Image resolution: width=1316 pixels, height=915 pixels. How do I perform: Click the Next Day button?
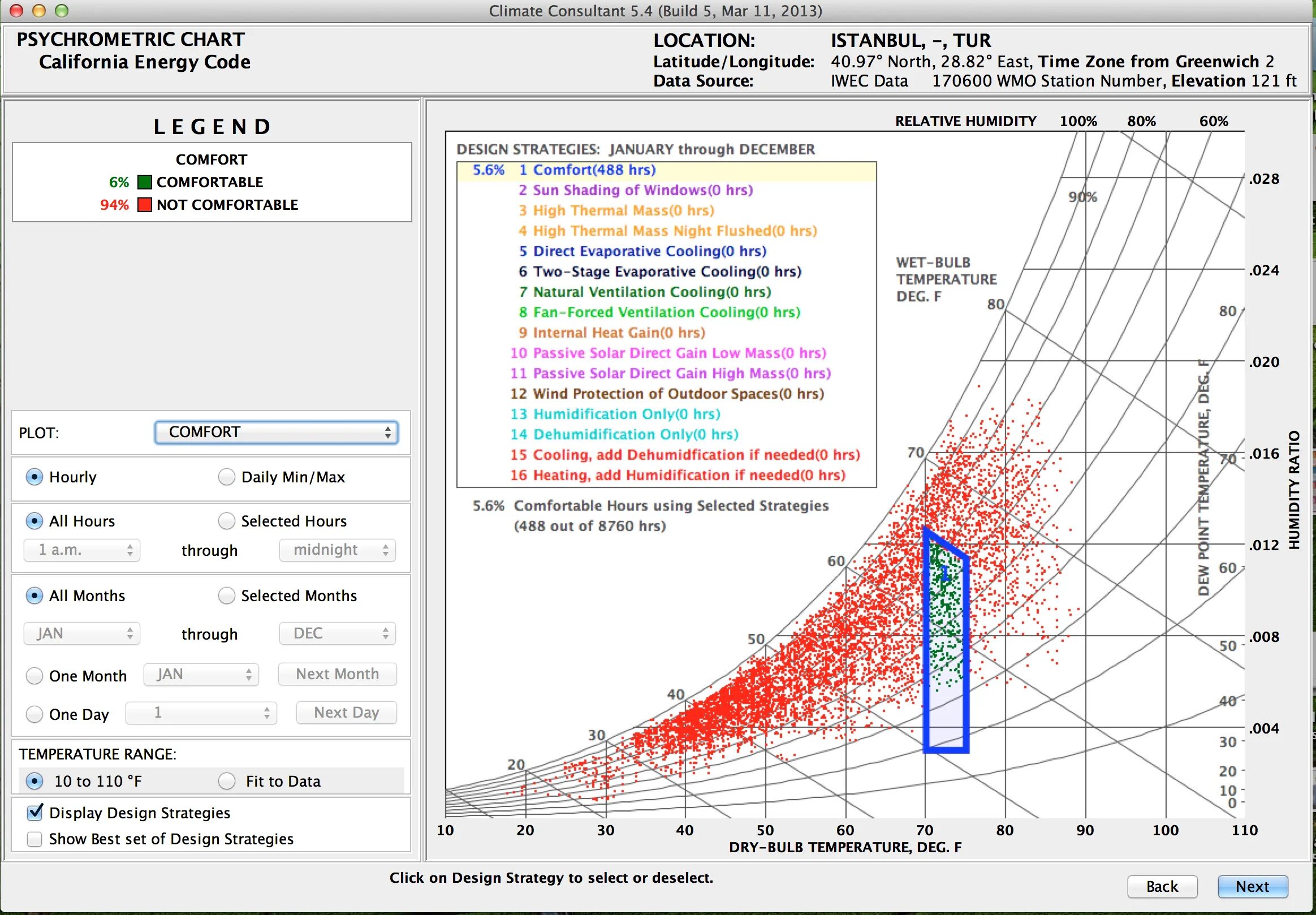[x=346, y=713]
